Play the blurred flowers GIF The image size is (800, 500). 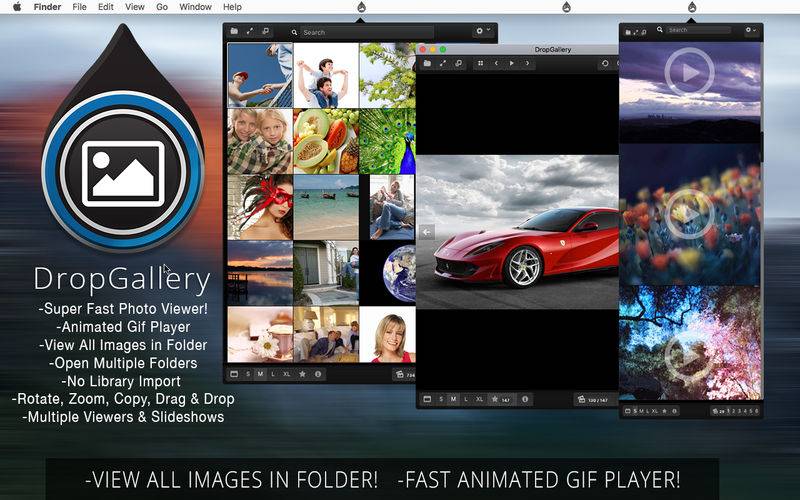click(690, 214)
